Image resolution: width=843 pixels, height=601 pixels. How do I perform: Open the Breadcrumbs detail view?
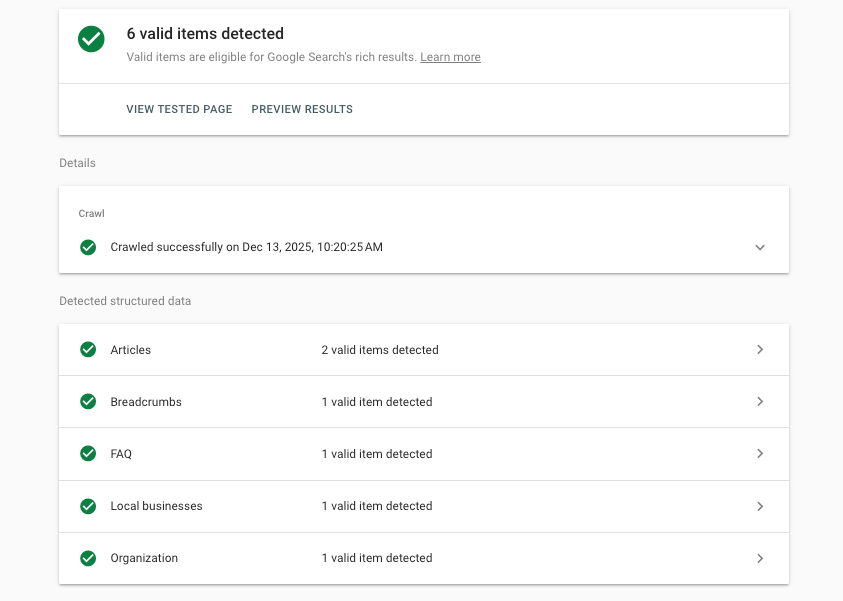coord(760,401)
